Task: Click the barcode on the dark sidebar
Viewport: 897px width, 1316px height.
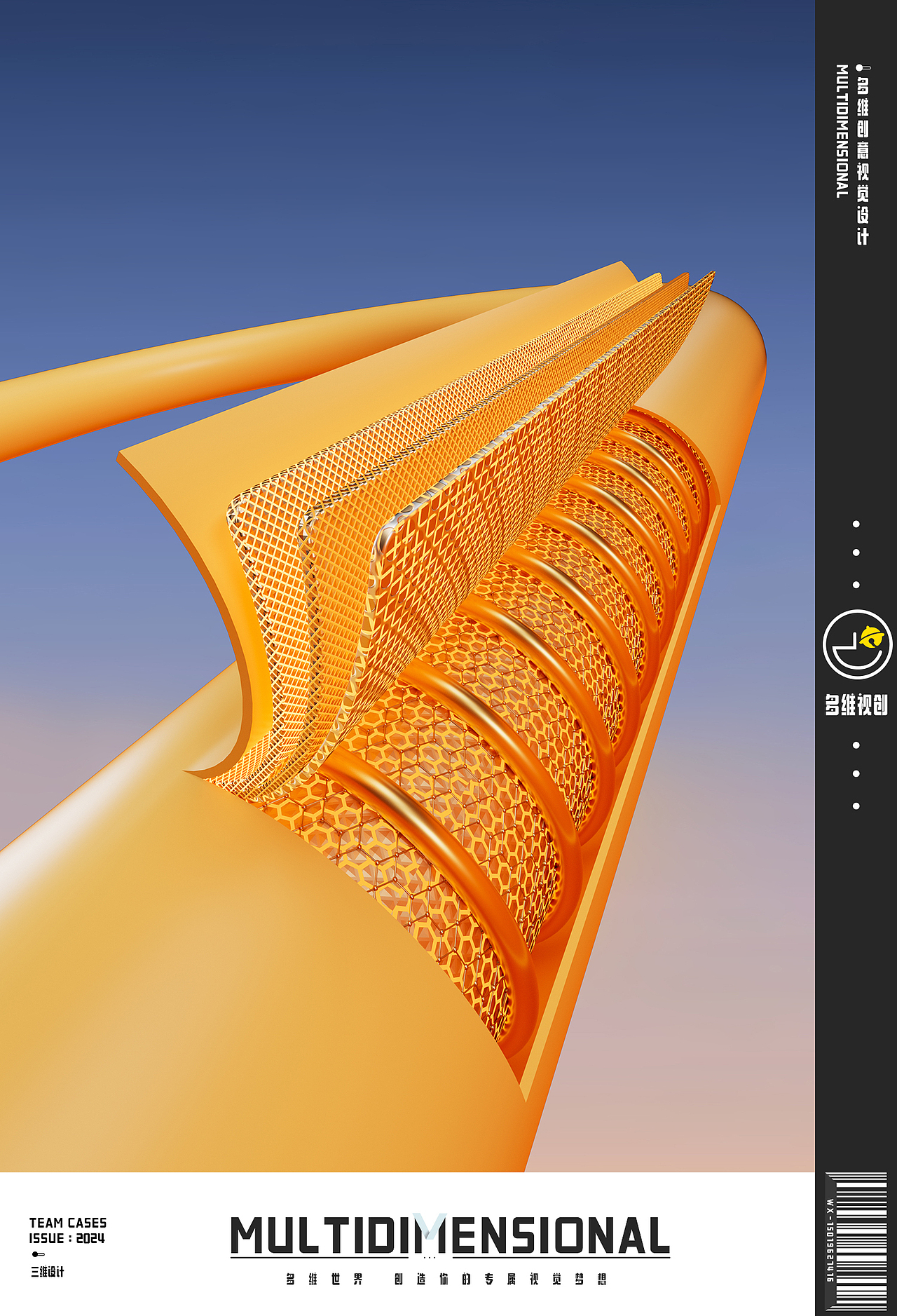Action: pos(863,1242)
